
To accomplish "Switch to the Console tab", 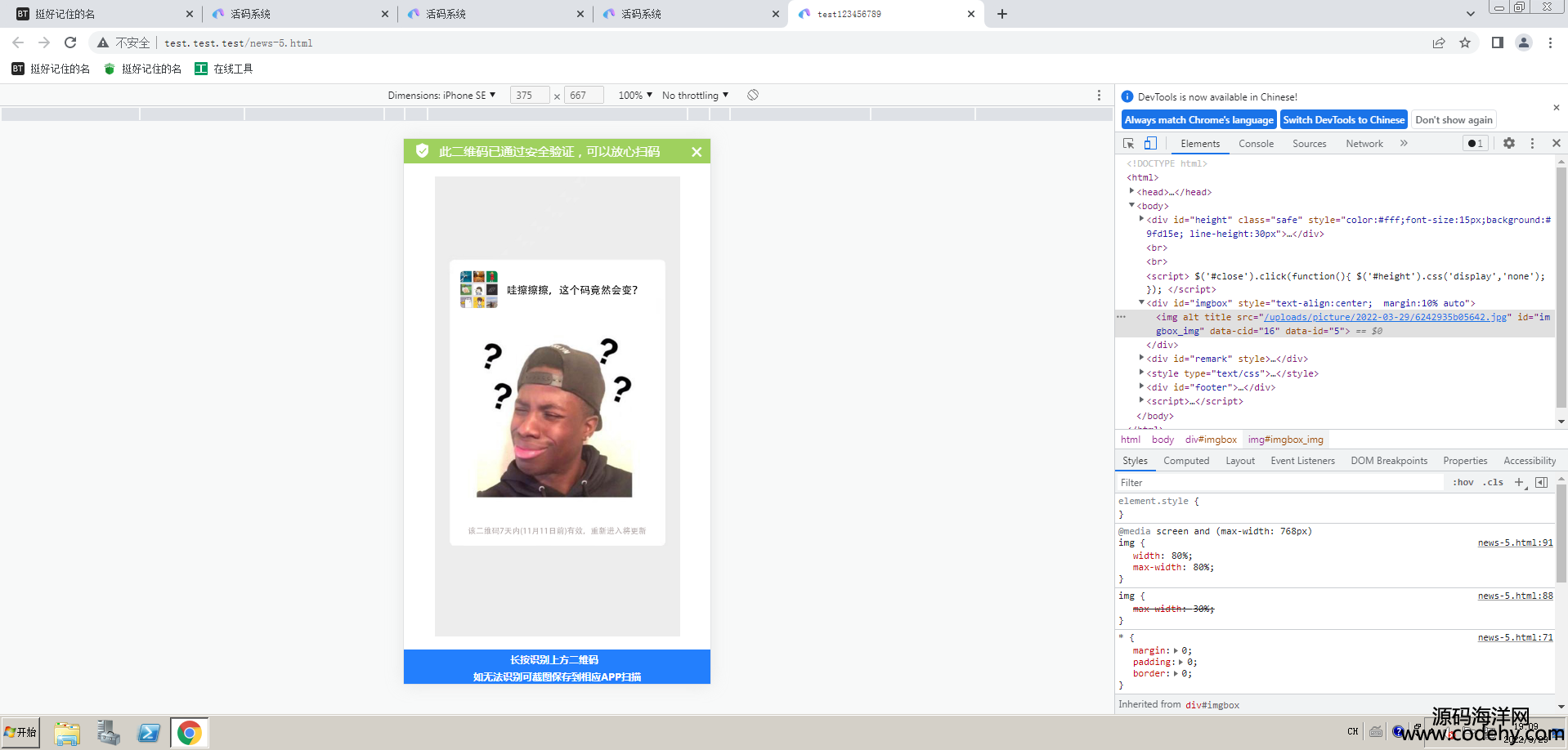I will (x=1256, y=143).
